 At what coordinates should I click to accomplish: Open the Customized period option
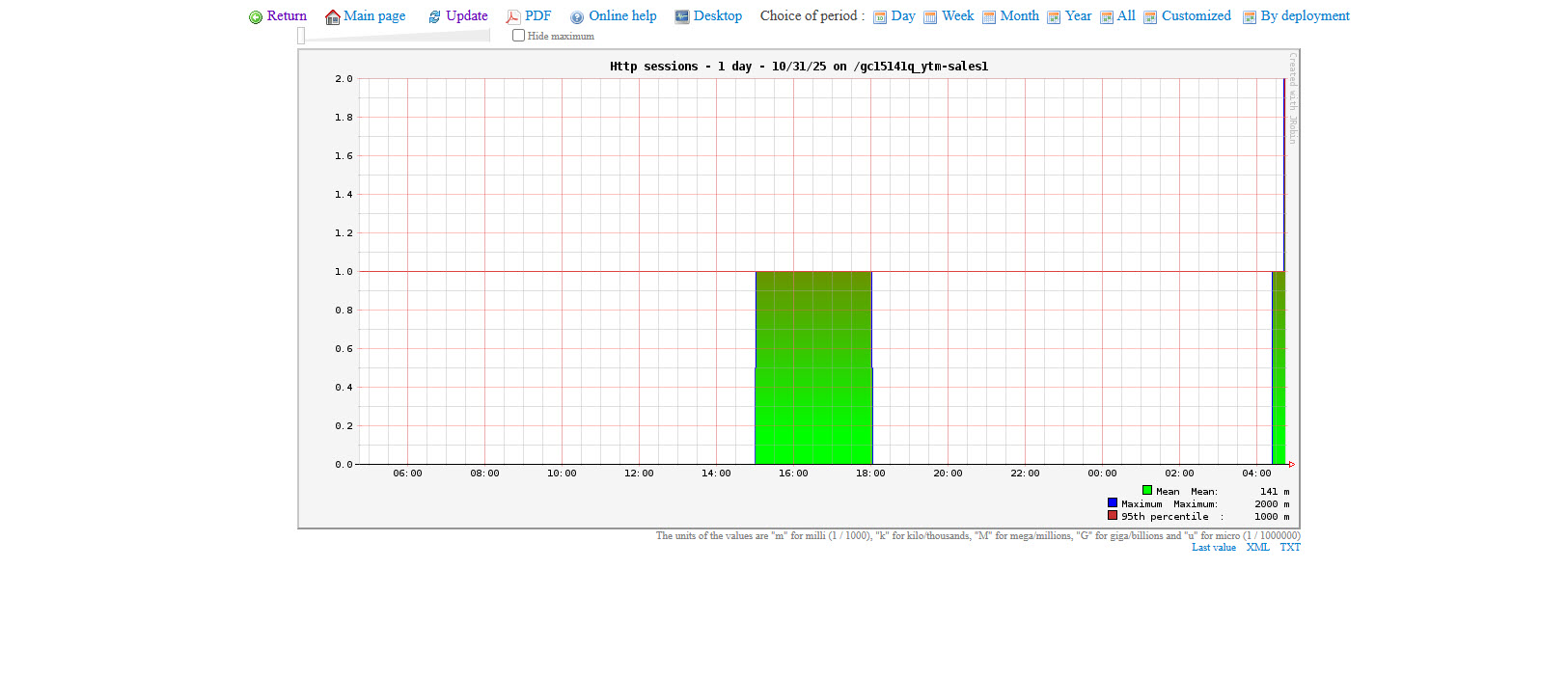[x=1196, y=16]
